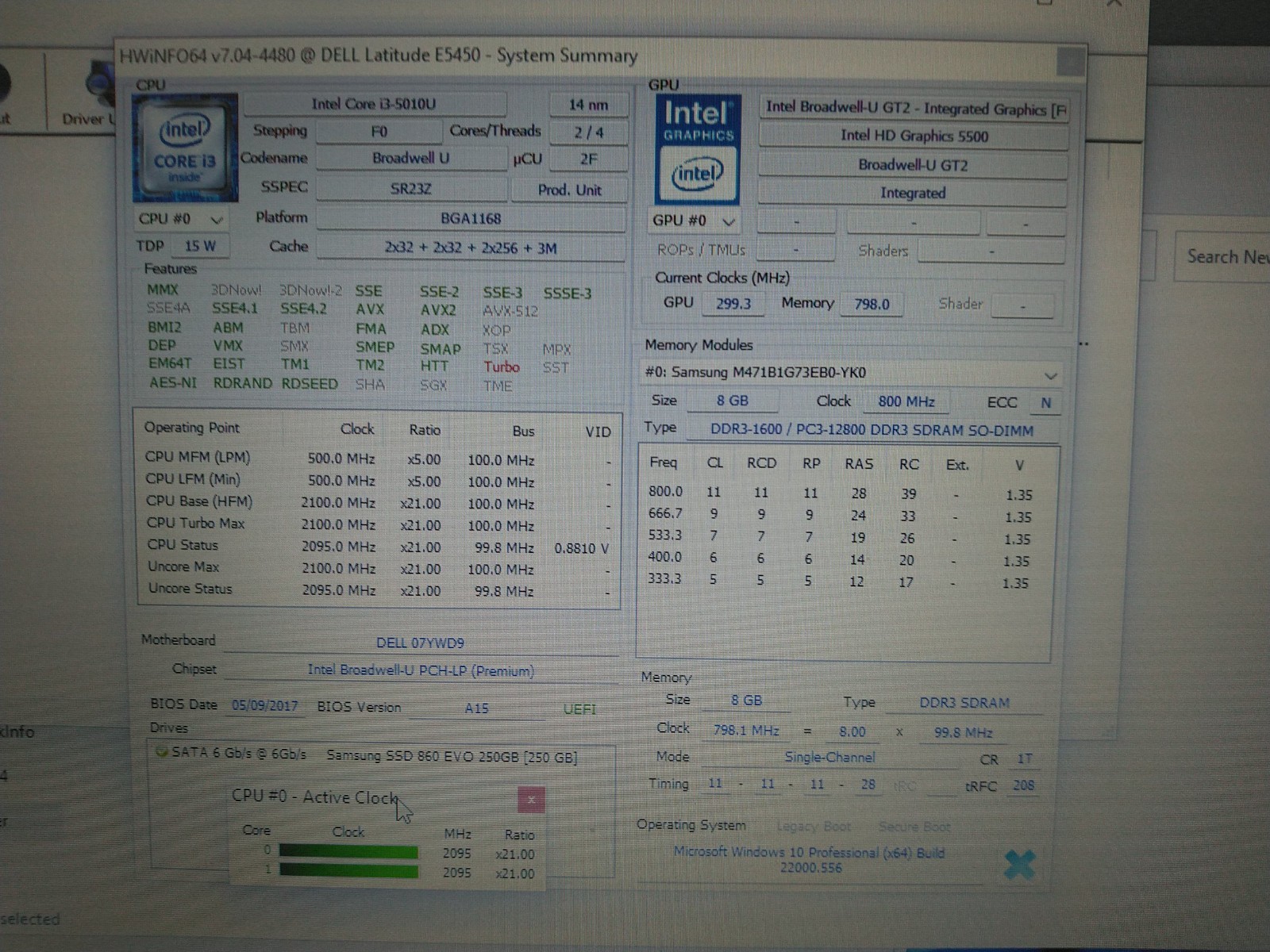The height and width of the screenshot is (952, 1270).
Task: Click the motherboard link DELL 07YWD9
Action: tap(420, 643)
